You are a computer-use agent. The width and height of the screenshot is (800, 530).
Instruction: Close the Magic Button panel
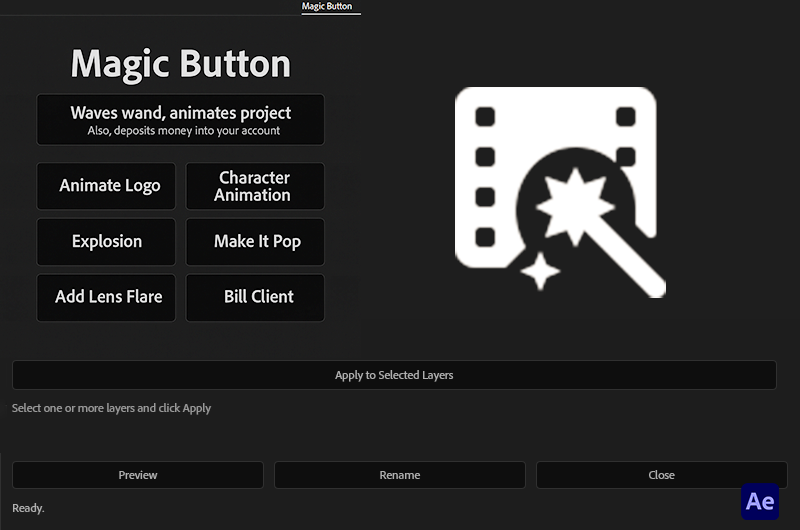click(661, 475)
